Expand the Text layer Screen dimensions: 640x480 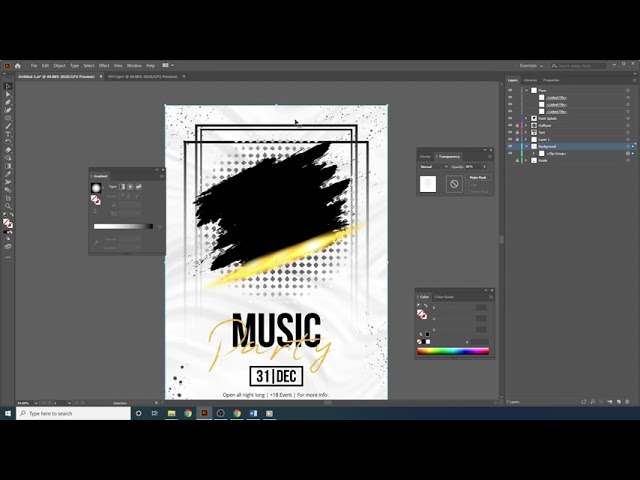point(526,132)
